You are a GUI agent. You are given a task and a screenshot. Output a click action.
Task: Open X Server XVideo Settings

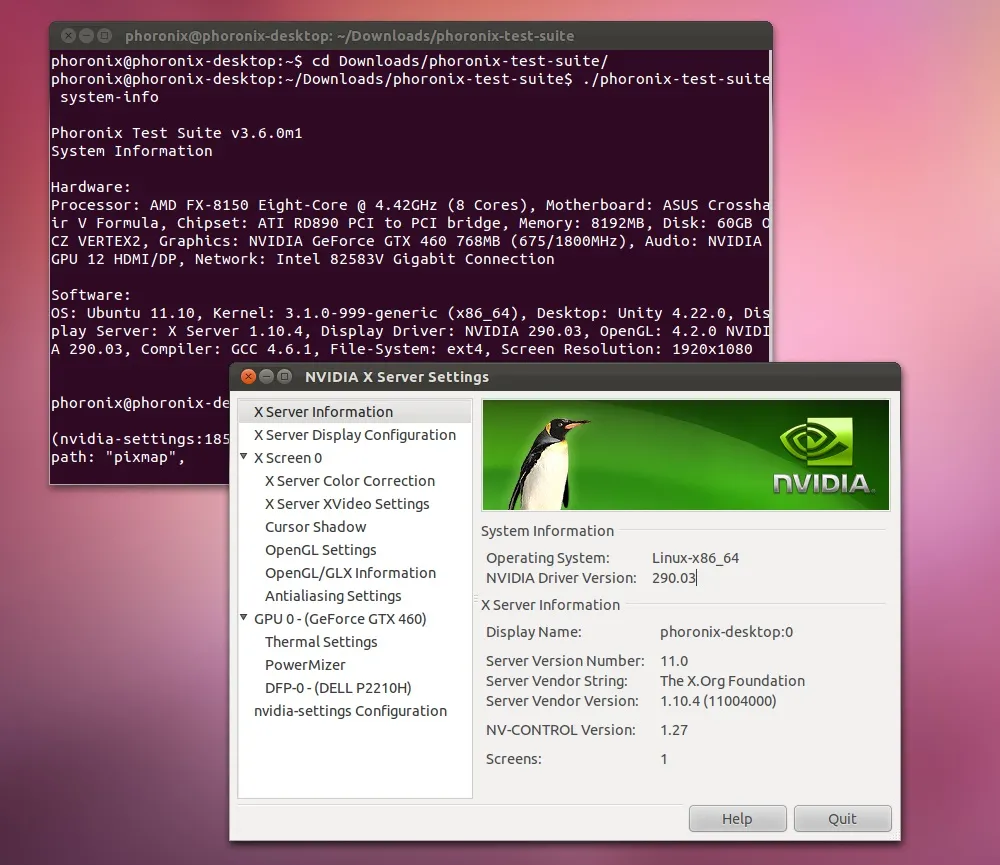(x=347, y=504)
